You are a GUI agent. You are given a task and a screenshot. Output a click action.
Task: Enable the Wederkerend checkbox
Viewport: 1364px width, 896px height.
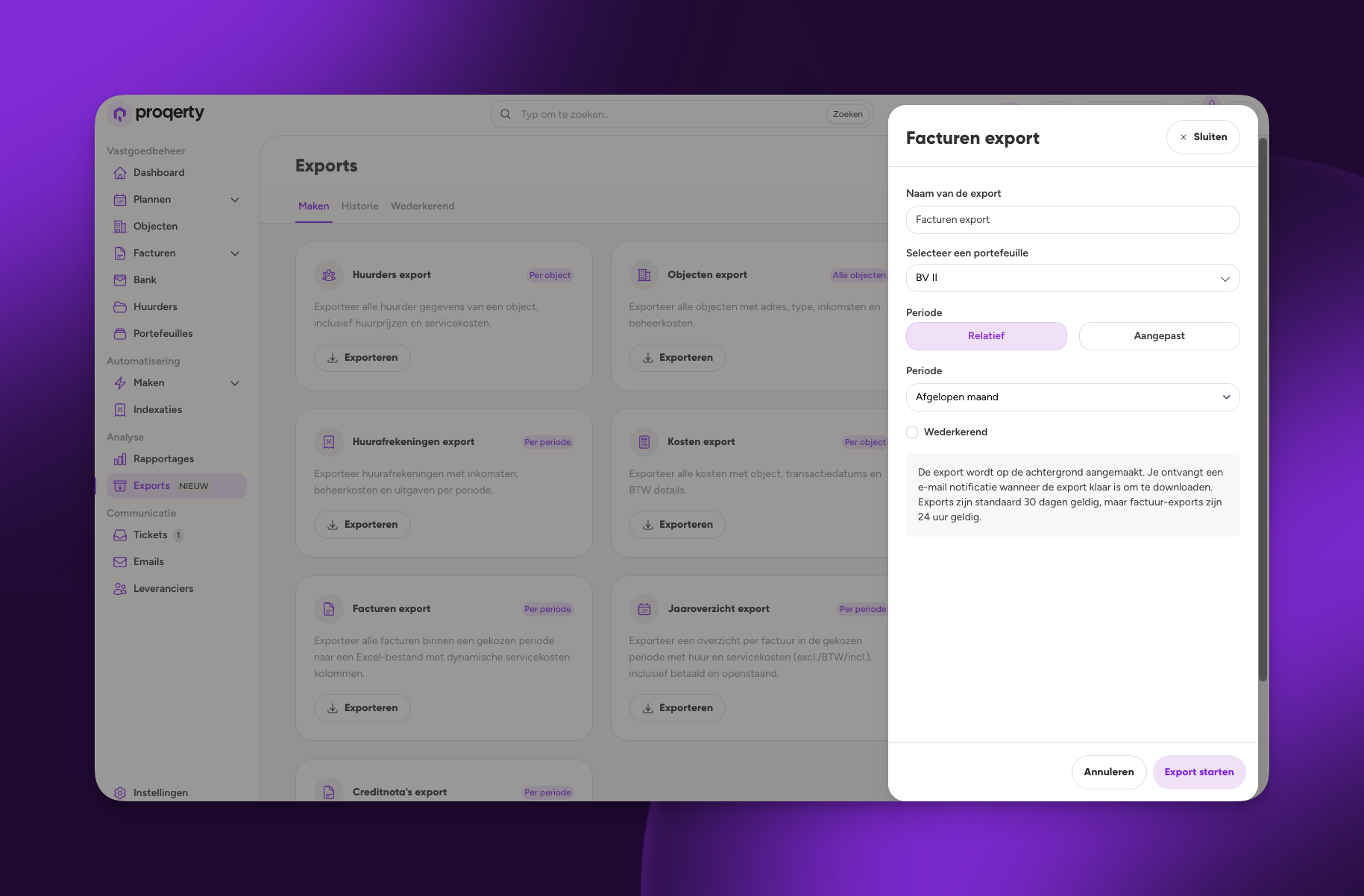(912, 432)
